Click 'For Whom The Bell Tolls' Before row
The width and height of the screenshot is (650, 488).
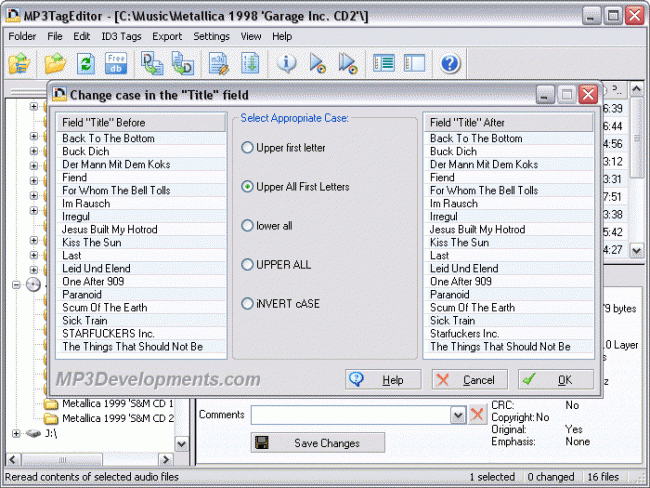coord(141,190)
